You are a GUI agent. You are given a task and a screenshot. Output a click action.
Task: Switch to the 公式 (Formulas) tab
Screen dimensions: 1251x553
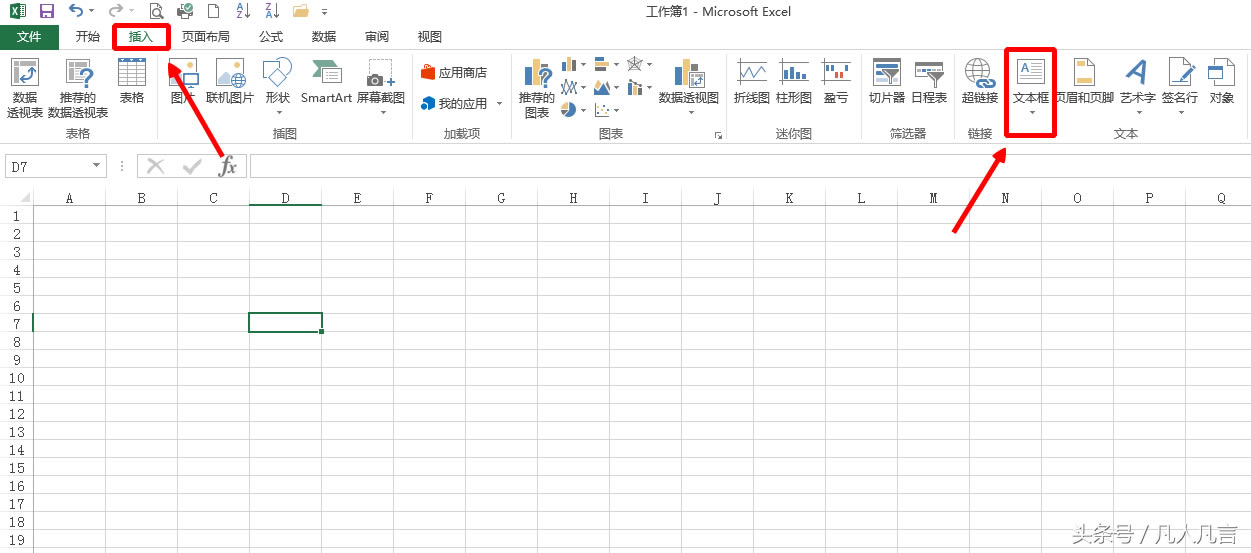(271, 37)
